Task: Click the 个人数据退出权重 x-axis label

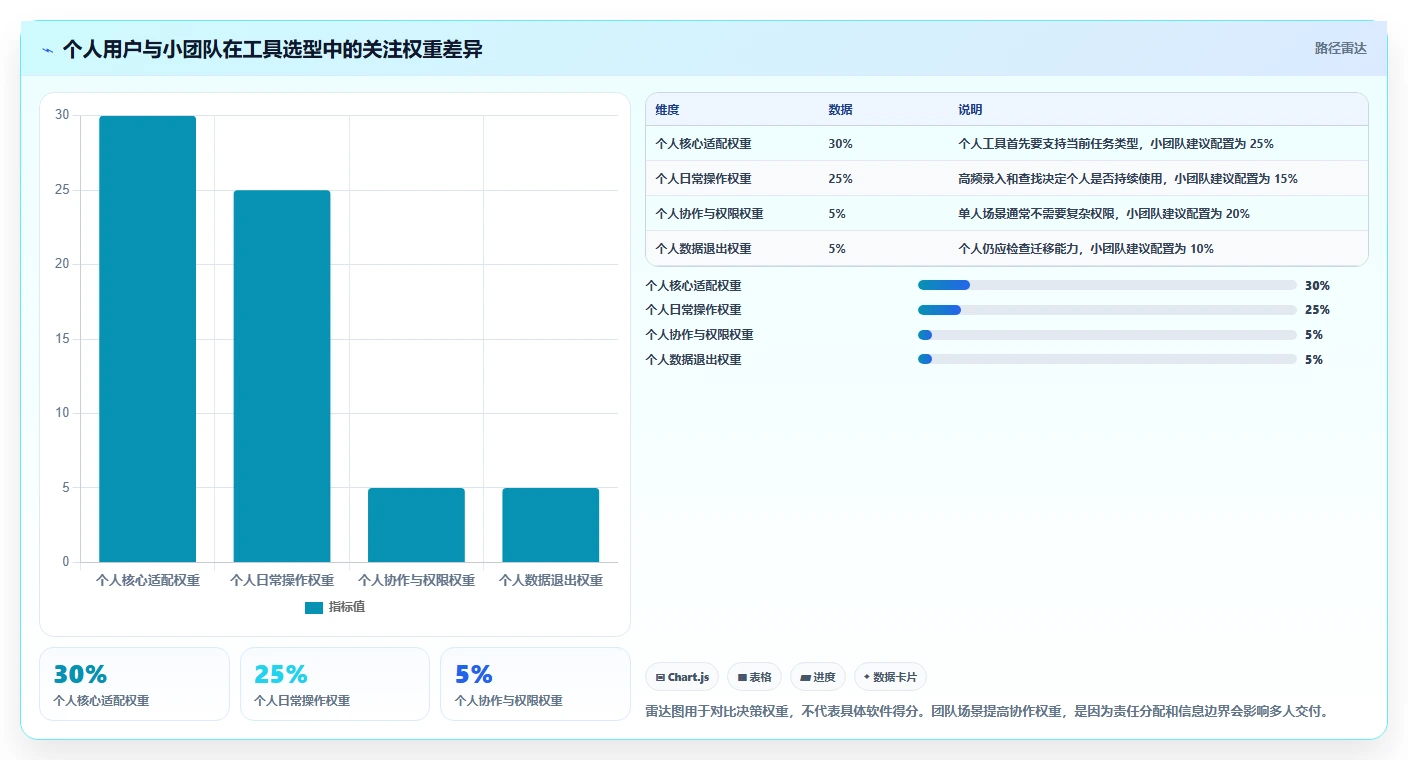Action: 551,580
